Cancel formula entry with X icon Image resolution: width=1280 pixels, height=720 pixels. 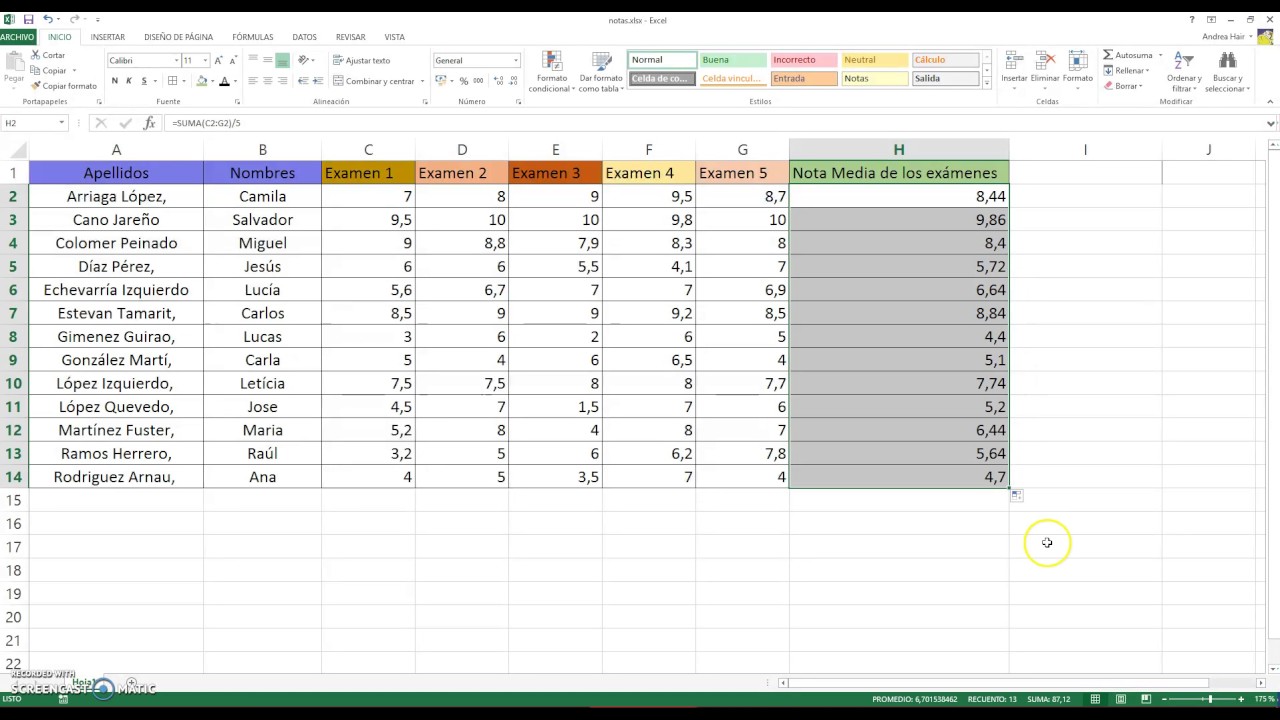coord(100,123)
